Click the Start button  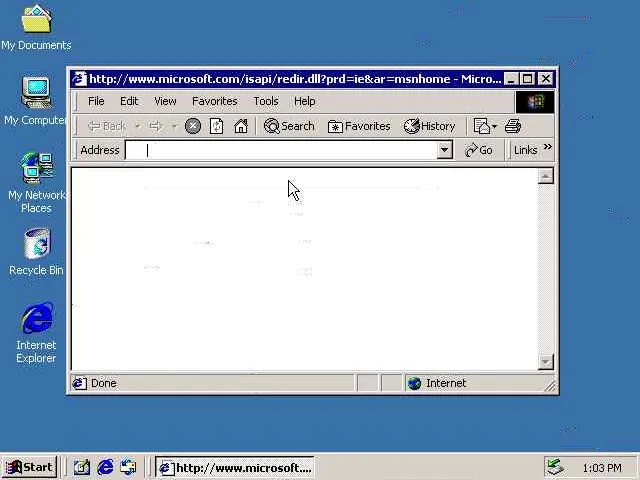tap(29, 467)
